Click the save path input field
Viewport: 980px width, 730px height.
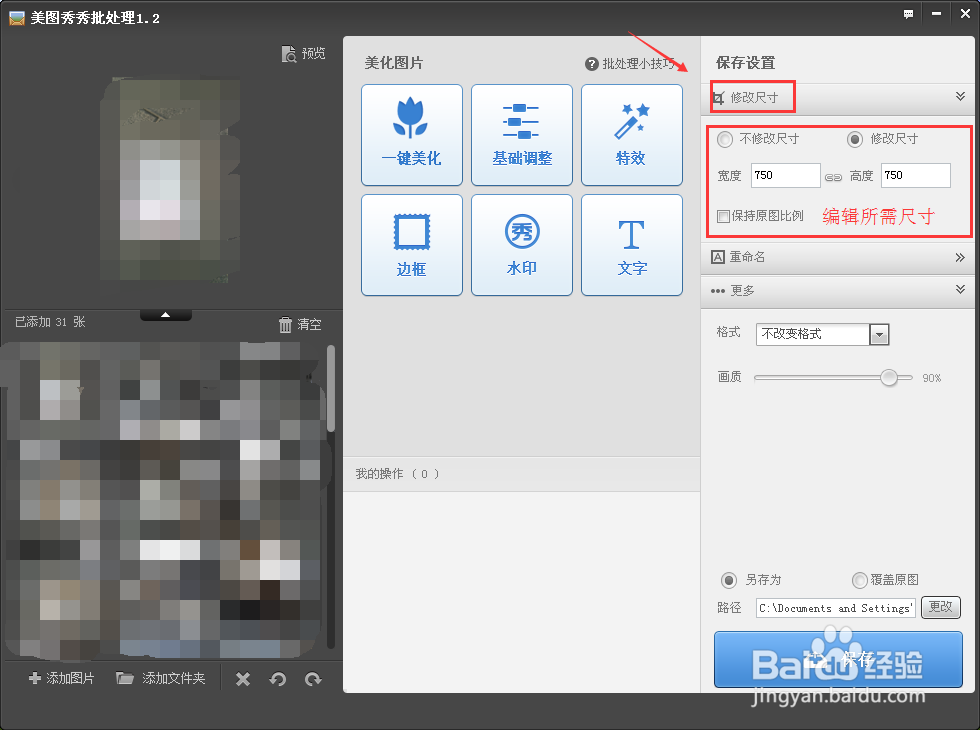point(834,607)
